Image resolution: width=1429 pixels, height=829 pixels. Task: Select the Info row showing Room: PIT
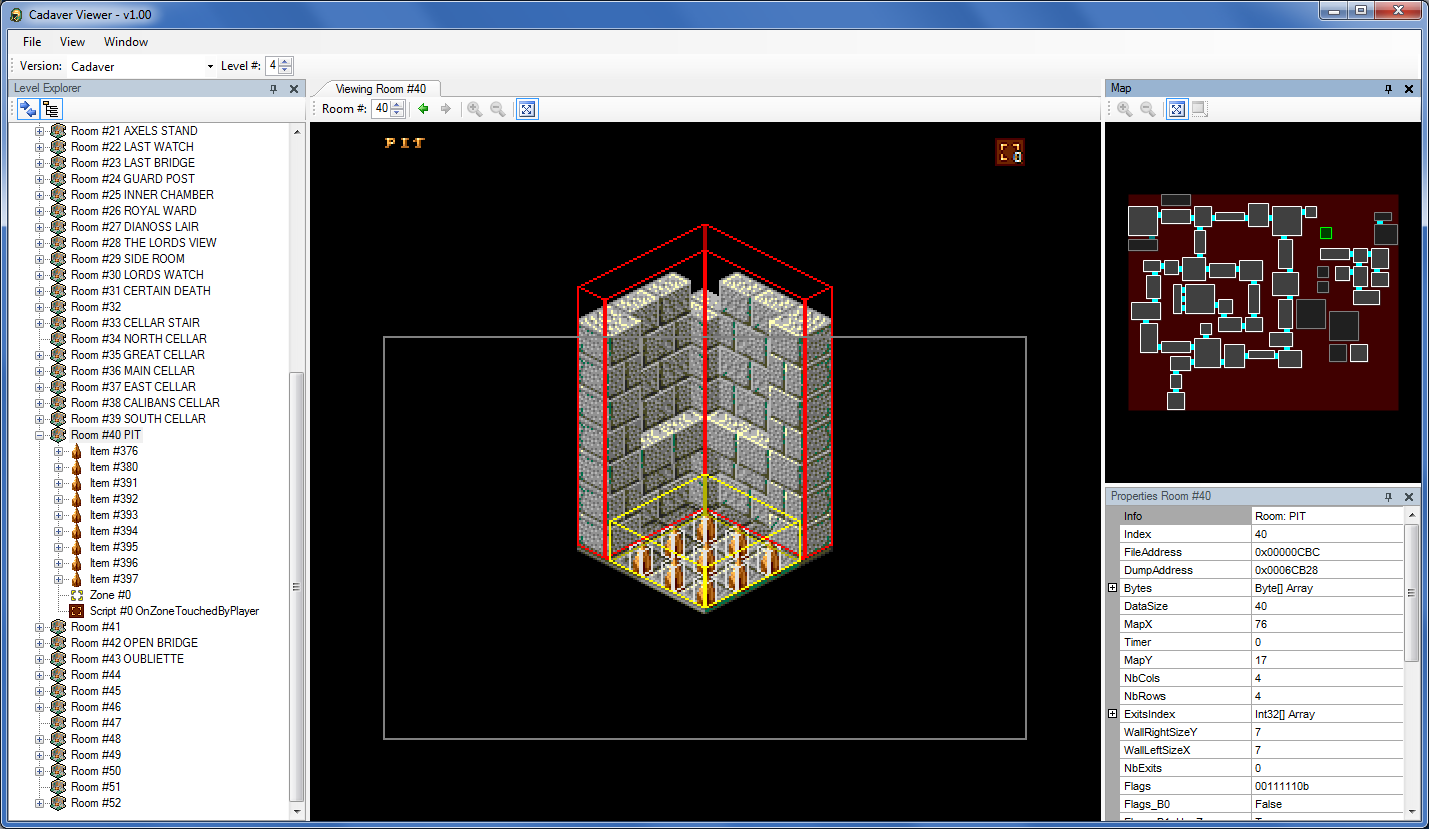pos(1261,516)
